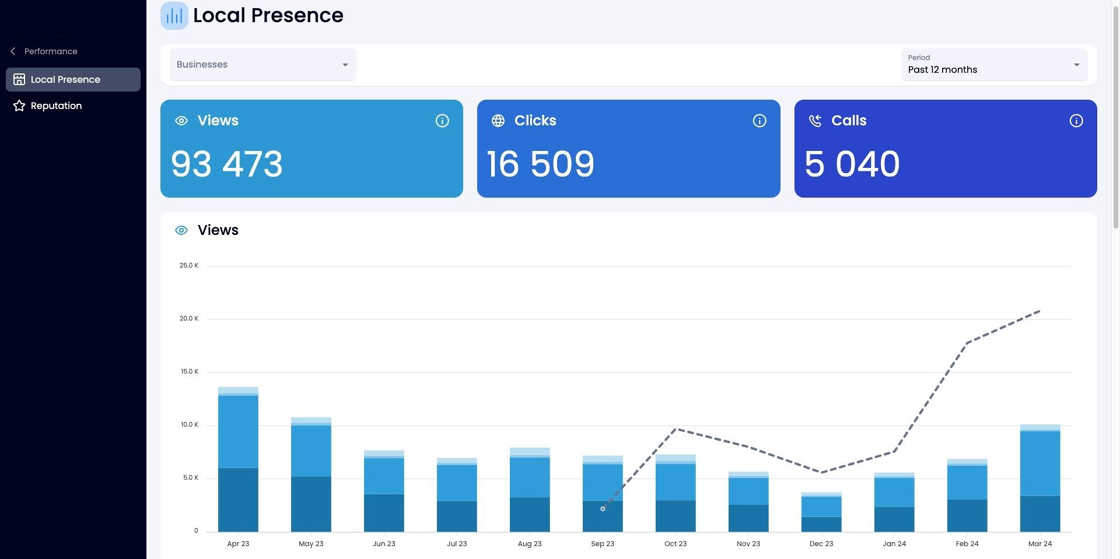Click the Oct 23 bar in chart

(x=676, y=493)
